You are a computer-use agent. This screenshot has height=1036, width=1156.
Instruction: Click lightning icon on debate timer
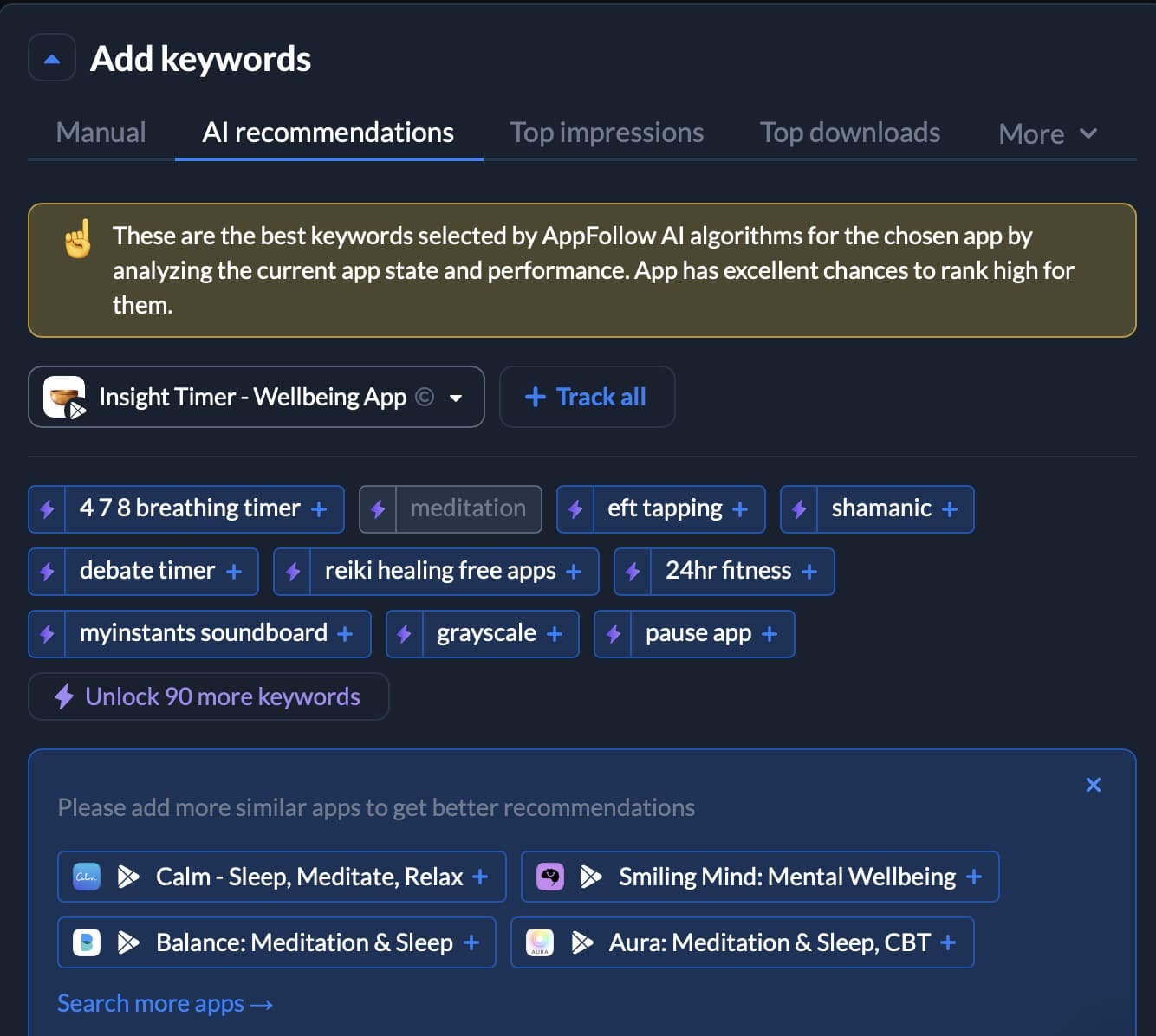pos(48,572)
